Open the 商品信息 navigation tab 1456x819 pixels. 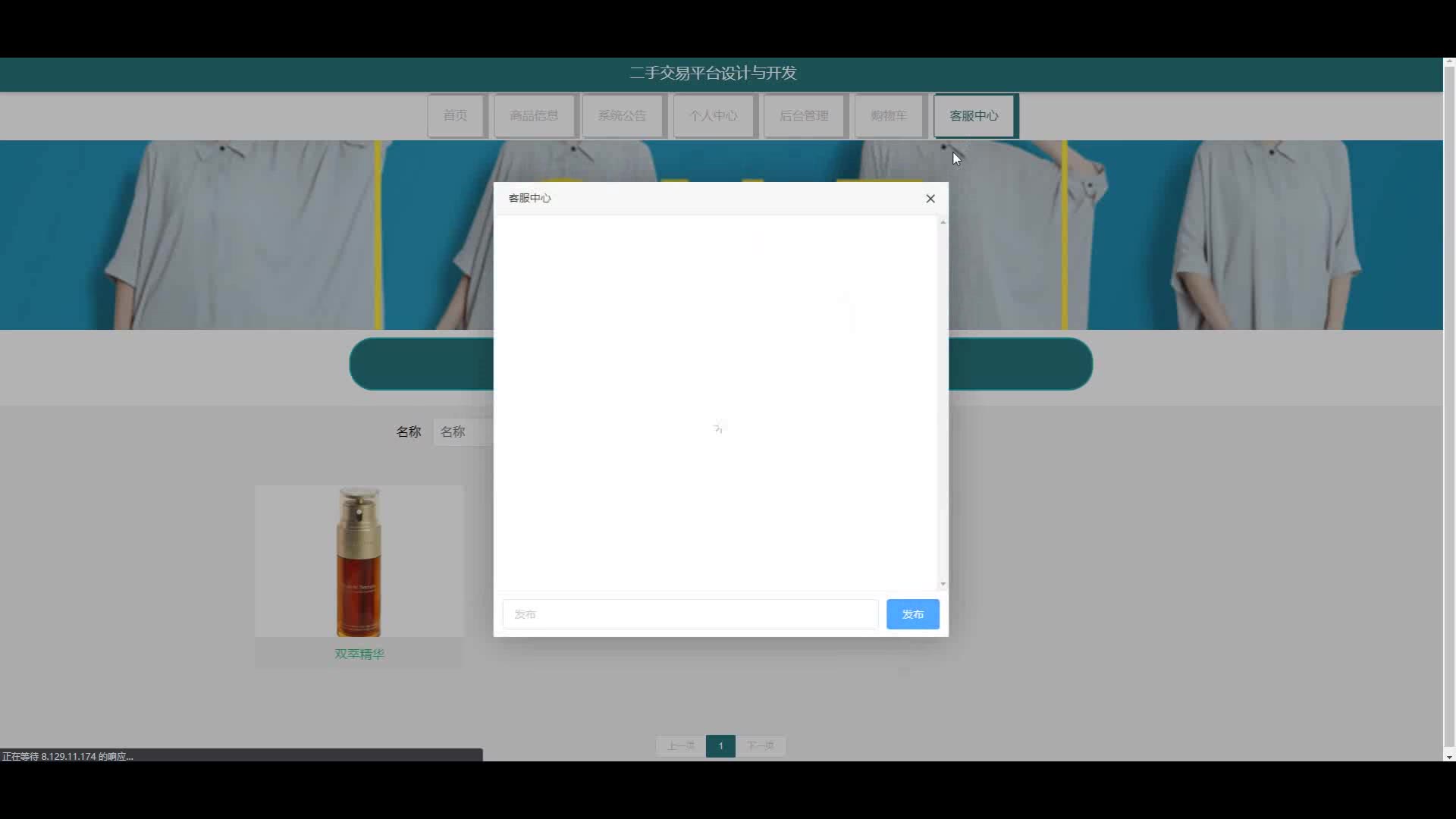click(535, 116)
